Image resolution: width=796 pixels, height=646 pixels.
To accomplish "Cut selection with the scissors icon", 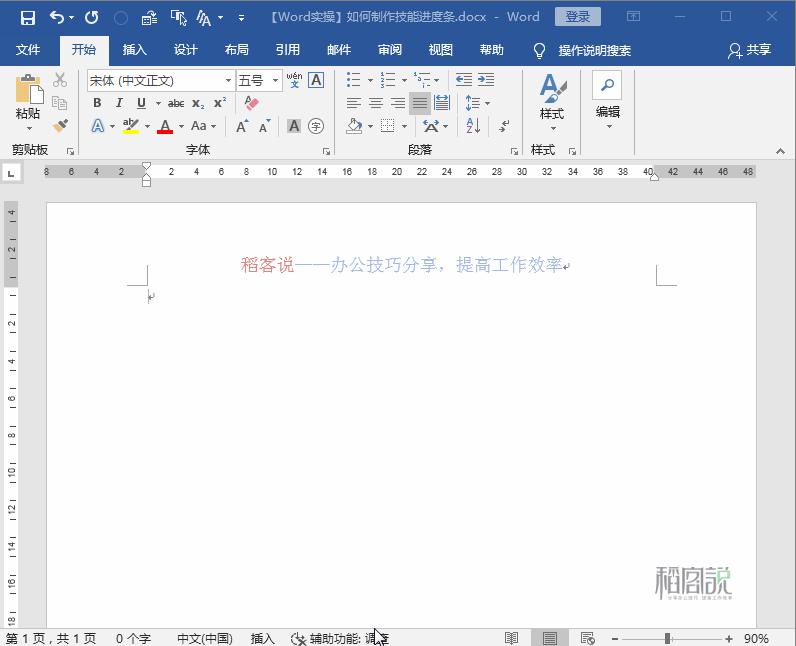I will pos(60,80).
